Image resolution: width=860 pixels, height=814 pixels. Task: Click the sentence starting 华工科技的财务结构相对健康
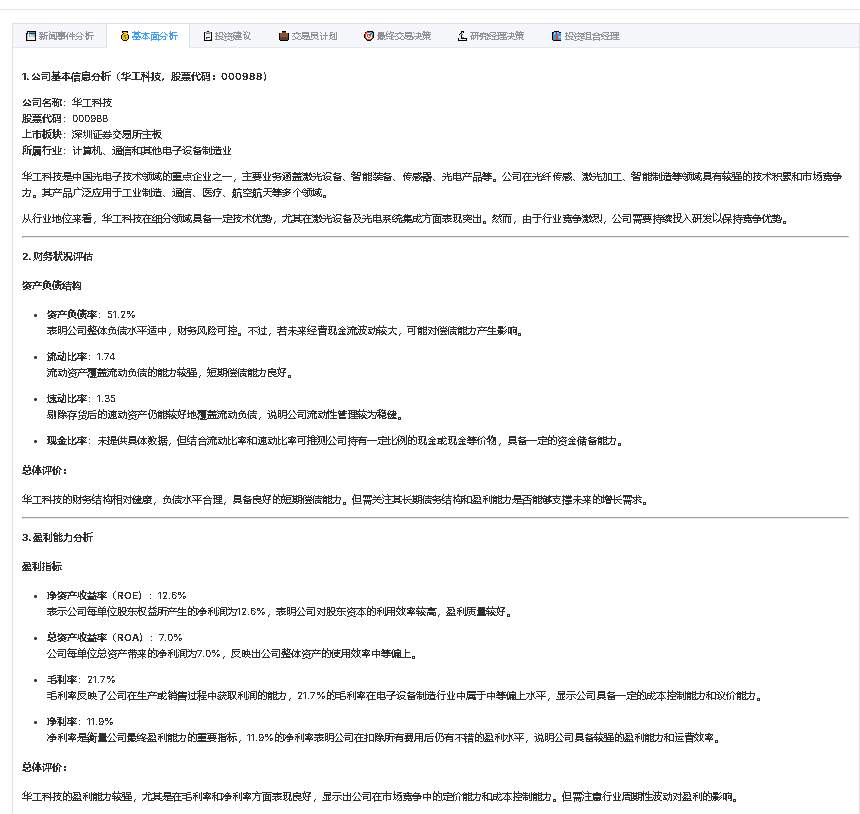335,500
